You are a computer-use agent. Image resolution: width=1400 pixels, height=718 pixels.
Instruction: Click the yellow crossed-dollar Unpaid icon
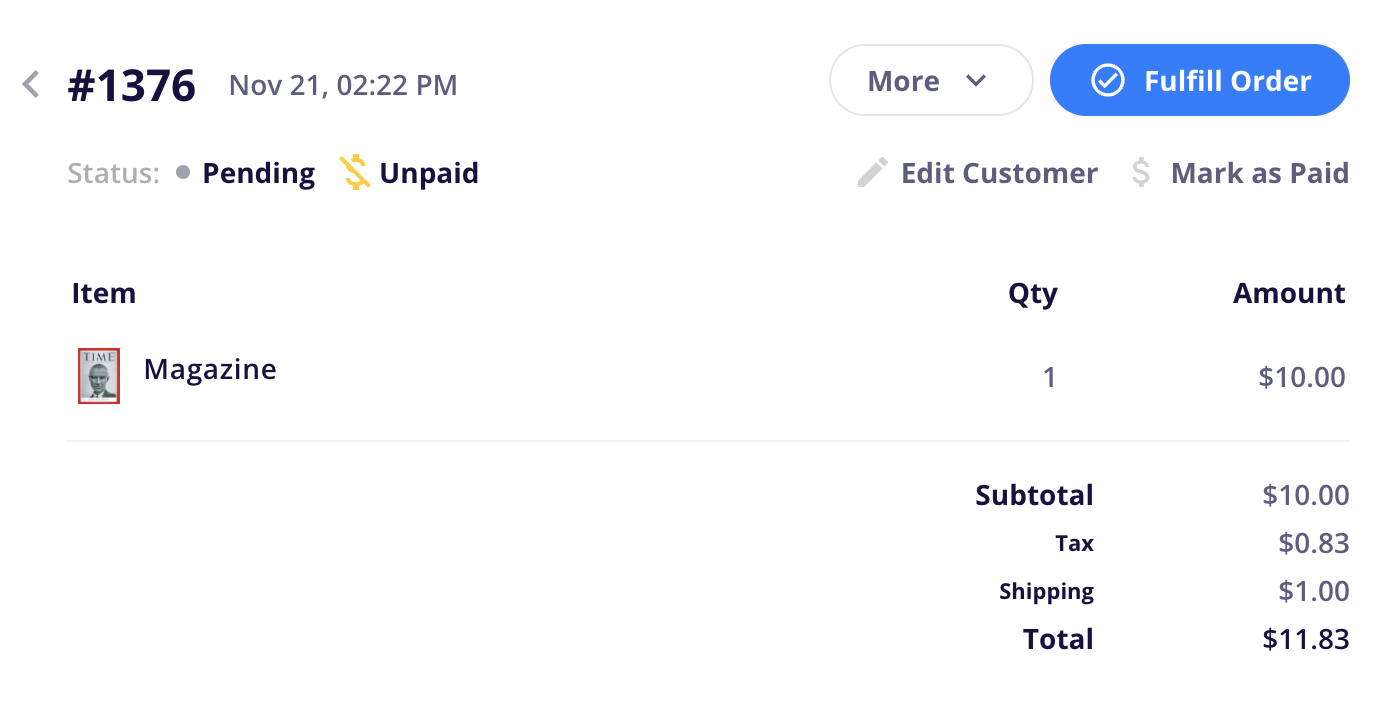355,173
